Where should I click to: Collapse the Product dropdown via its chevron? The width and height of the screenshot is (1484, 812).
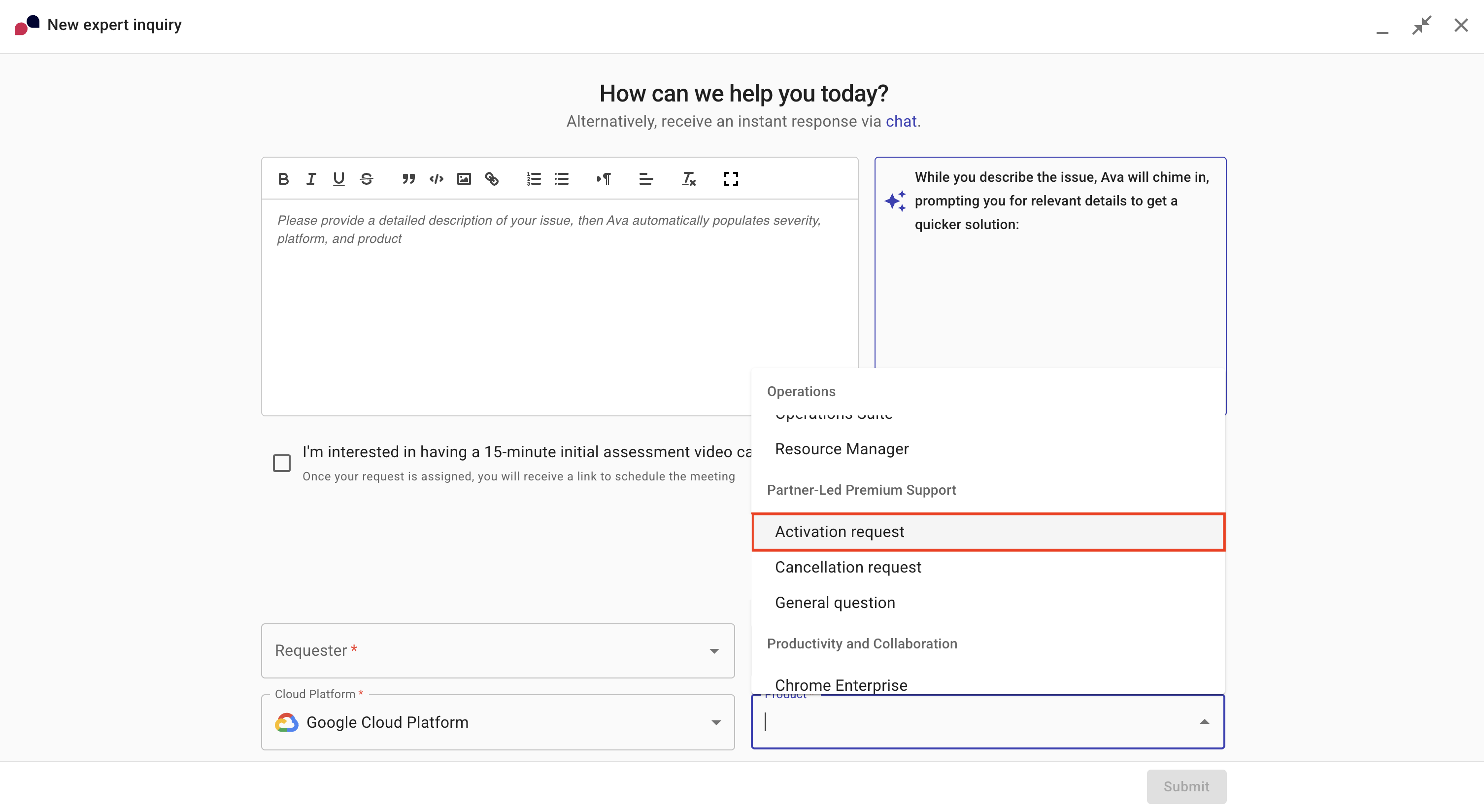click(1205, 721)
